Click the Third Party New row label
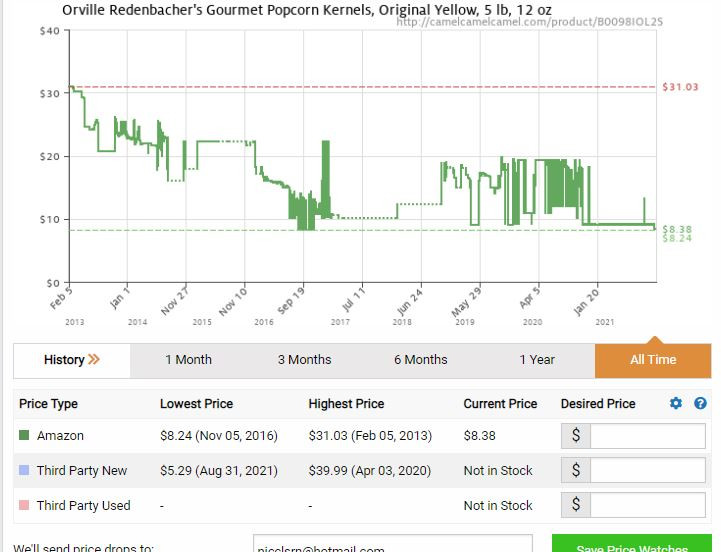This screenshot has width=721, height=552. 82,471
